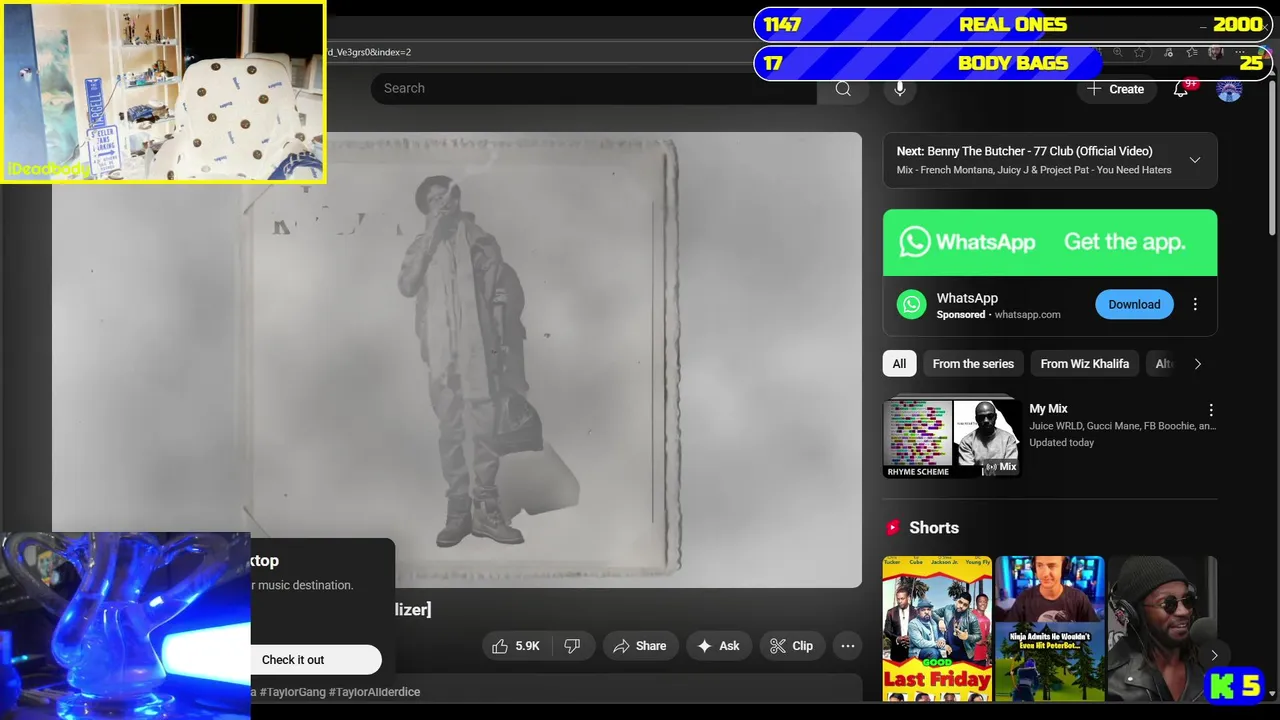Open the YouTube account avatar menu
Screen dimensions: 1280x720
[1229, 89]
